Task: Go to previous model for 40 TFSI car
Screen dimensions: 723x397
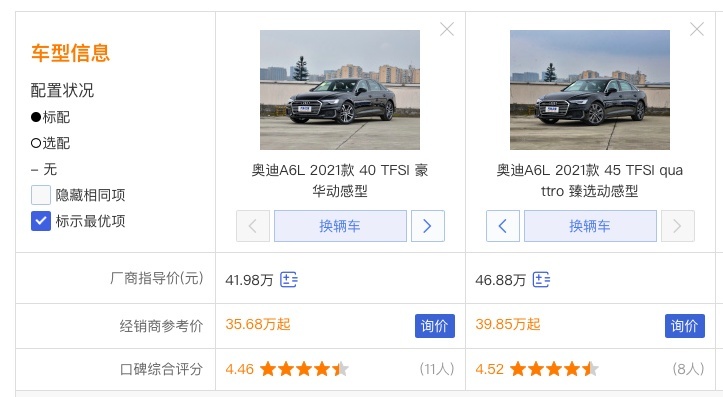Action: 253,226
